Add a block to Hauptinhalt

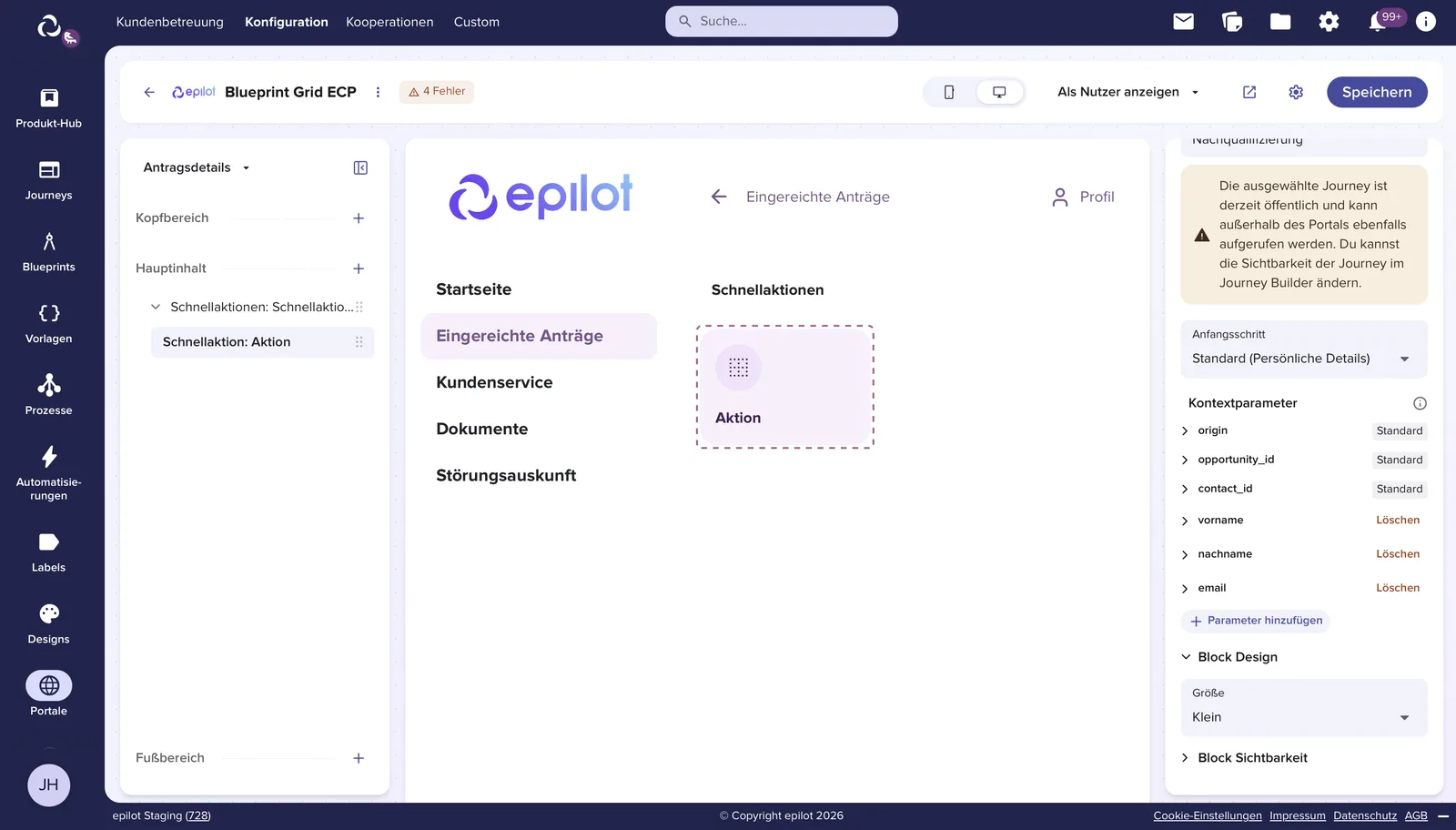pos(359,268)
